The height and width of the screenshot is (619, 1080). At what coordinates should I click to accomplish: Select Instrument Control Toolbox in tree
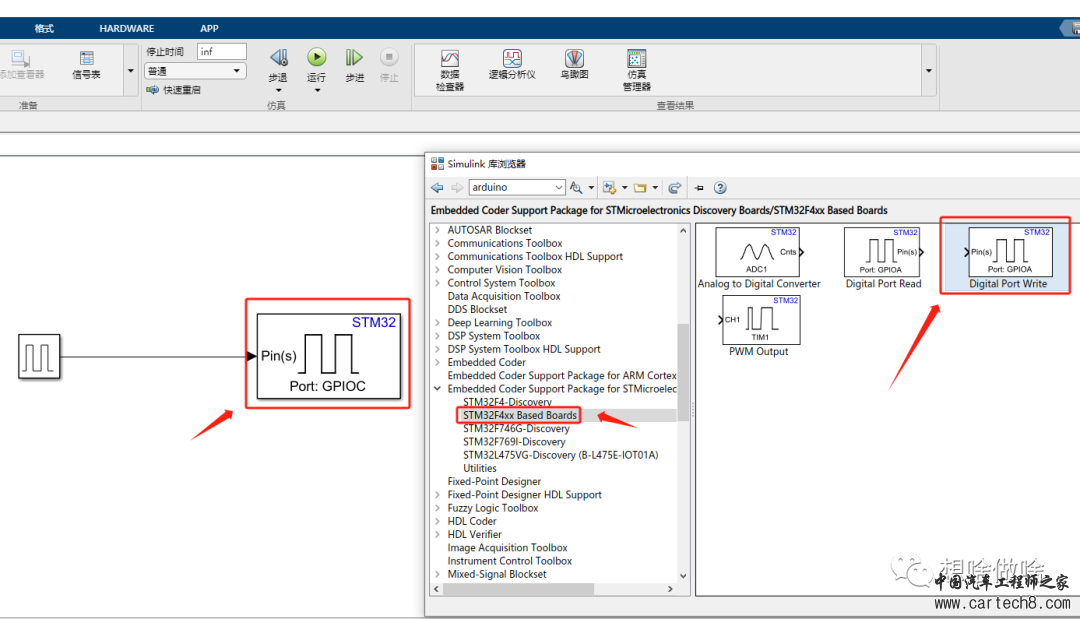(509, 560)
